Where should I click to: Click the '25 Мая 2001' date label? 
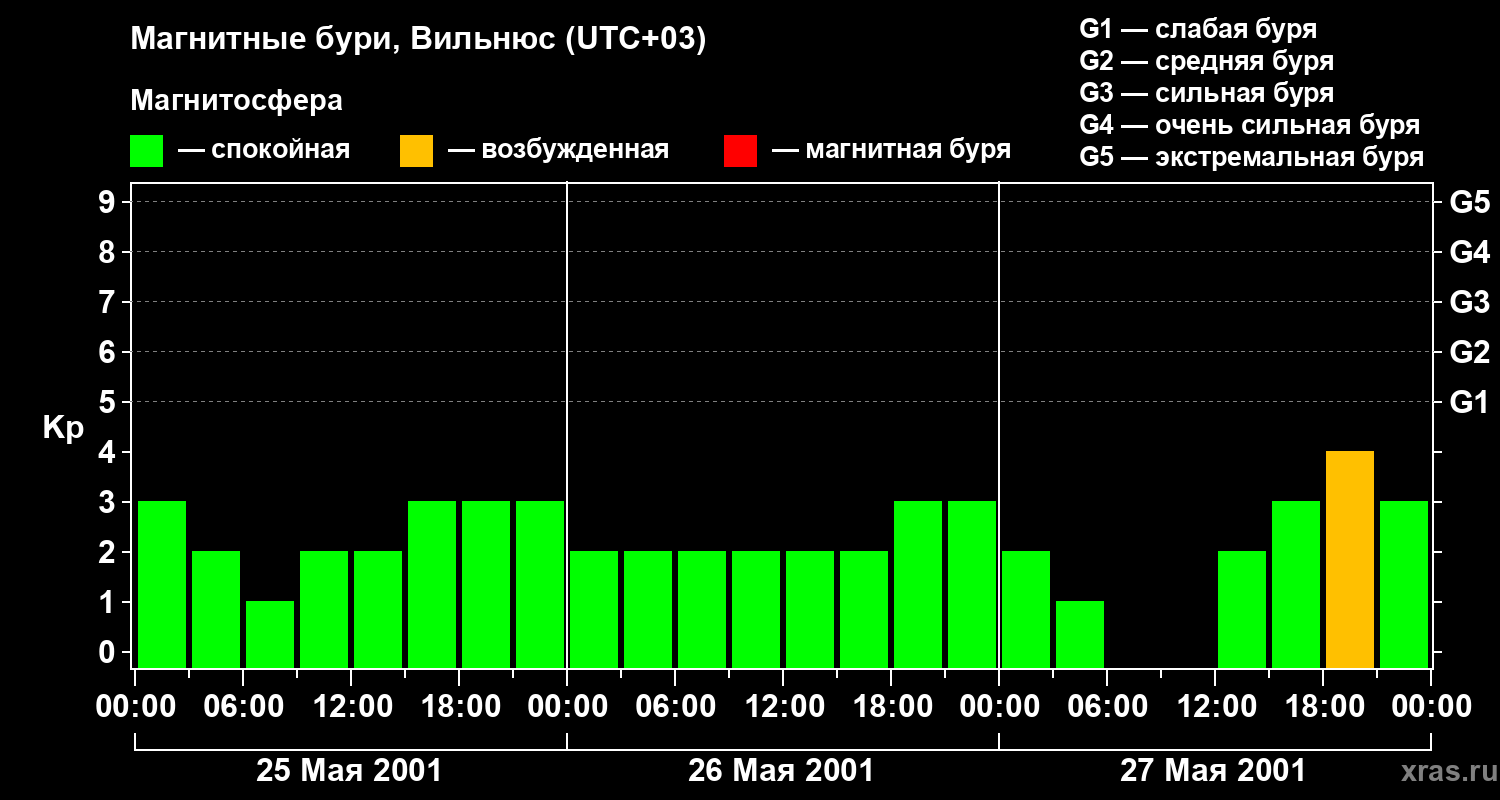[x=349, y=771]
